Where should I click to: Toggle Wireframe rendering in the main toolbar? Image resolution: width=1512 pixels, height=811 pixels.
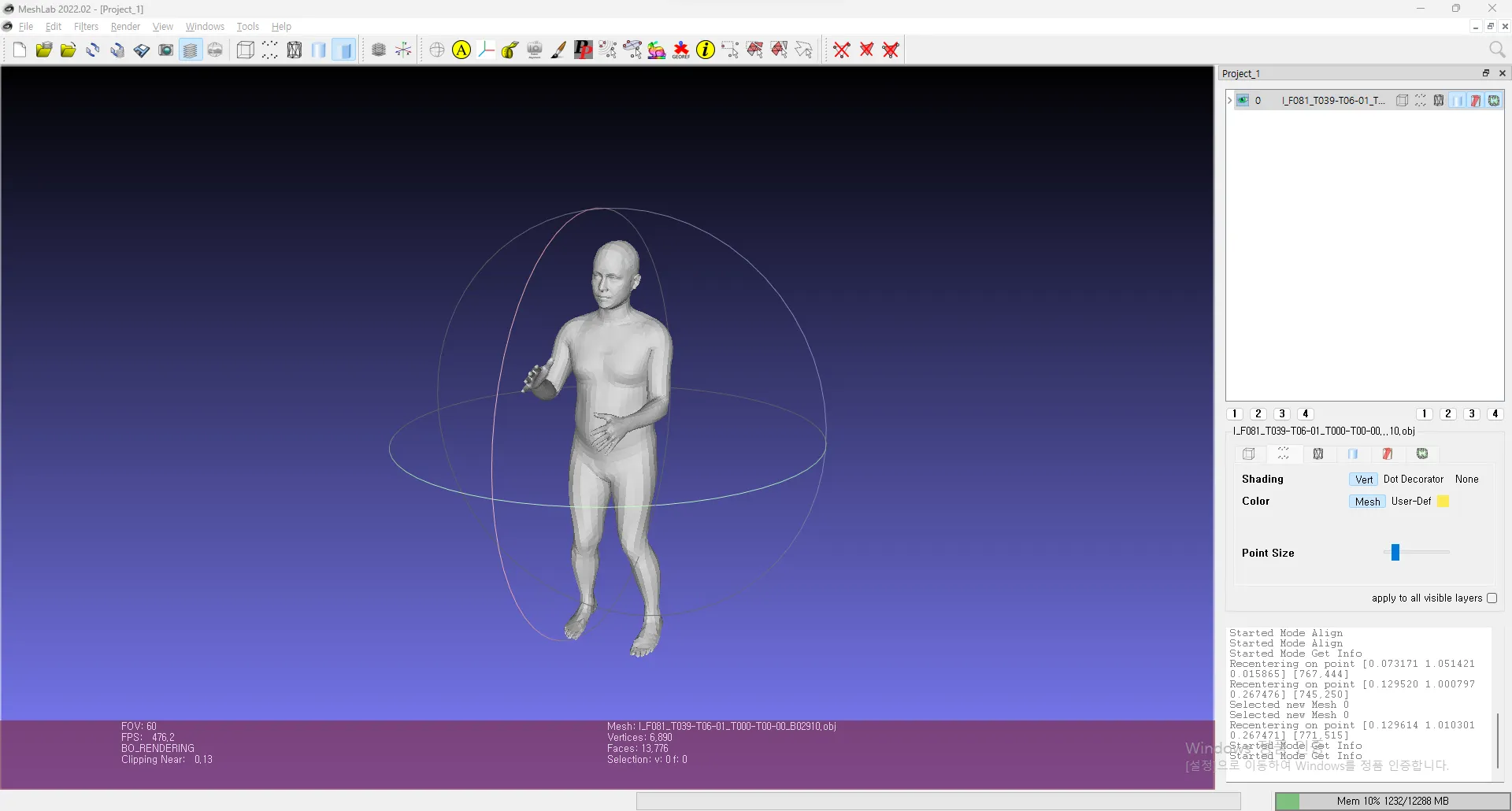[294, 50]
